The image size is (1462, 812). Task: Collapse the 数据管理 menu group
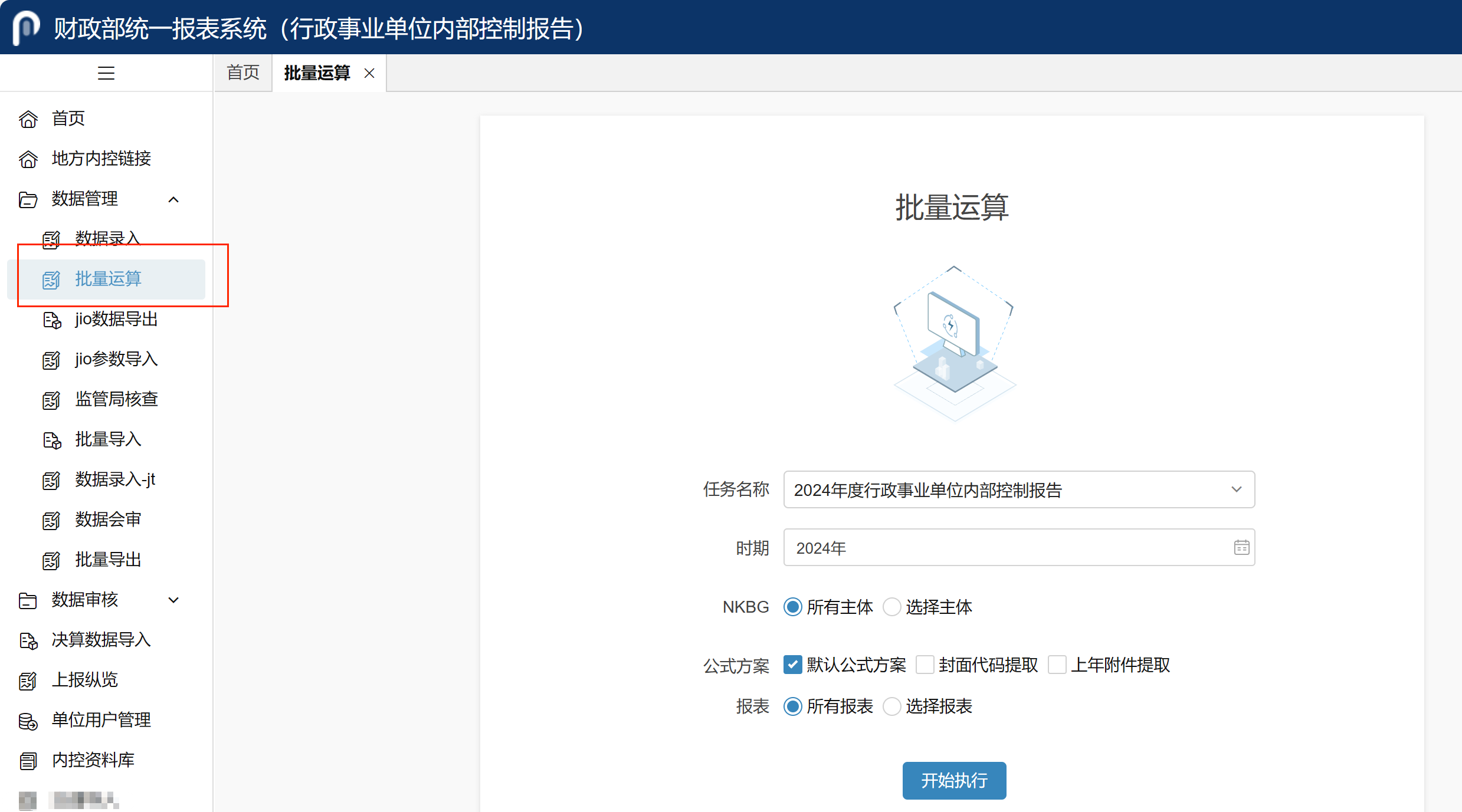click(x=173, y=199)
